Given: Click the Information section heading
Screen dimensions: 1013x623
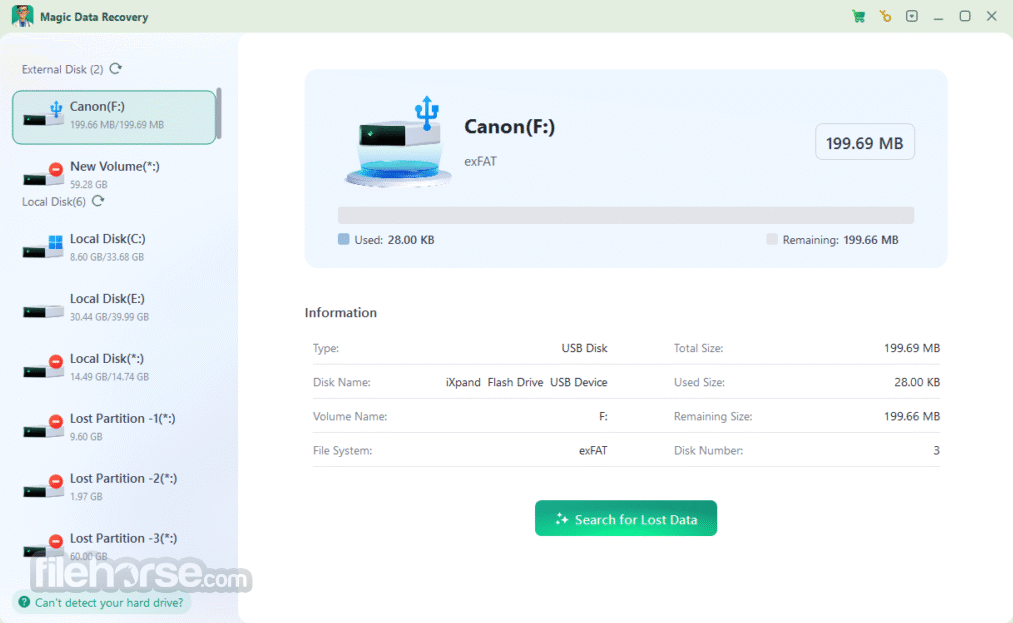Looking at the screenshot, I should [340, 313].
